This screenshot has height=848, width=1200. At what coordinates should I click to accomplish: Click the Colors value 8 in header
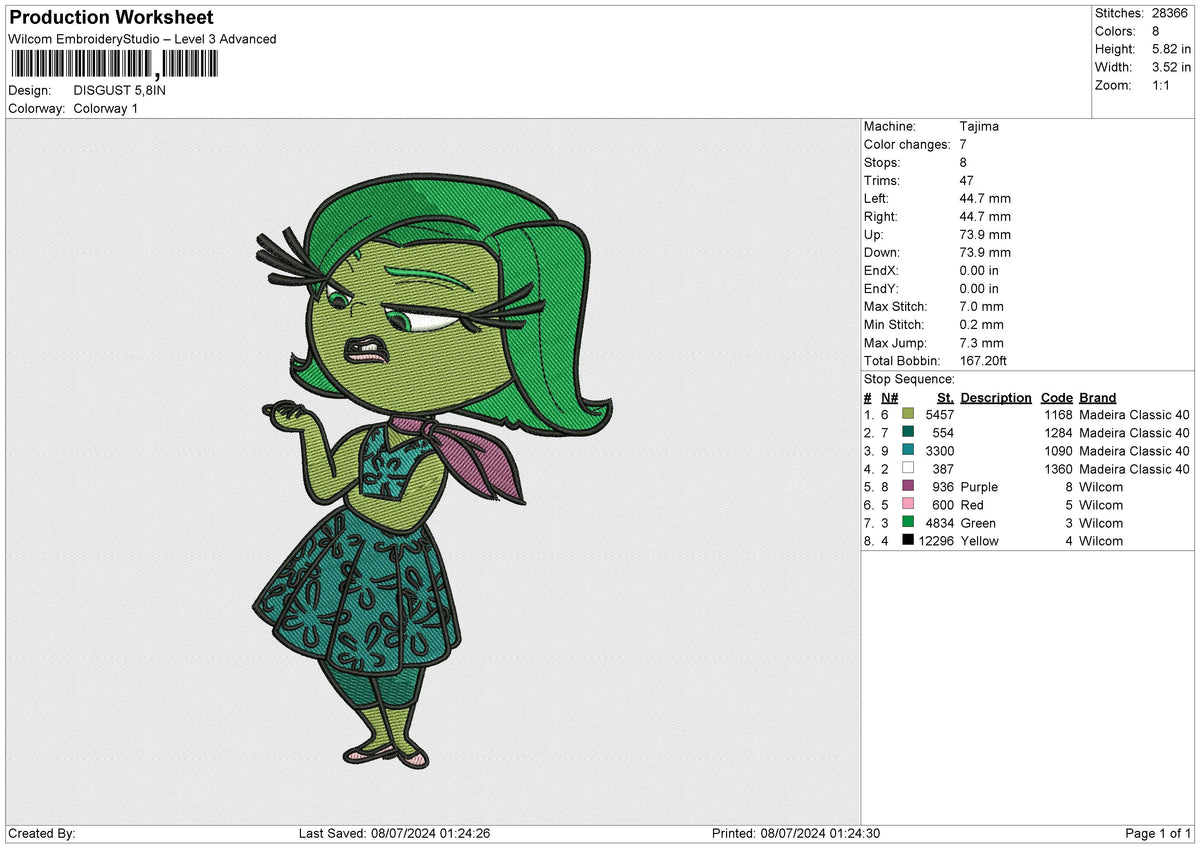[x=1154, y=31]
